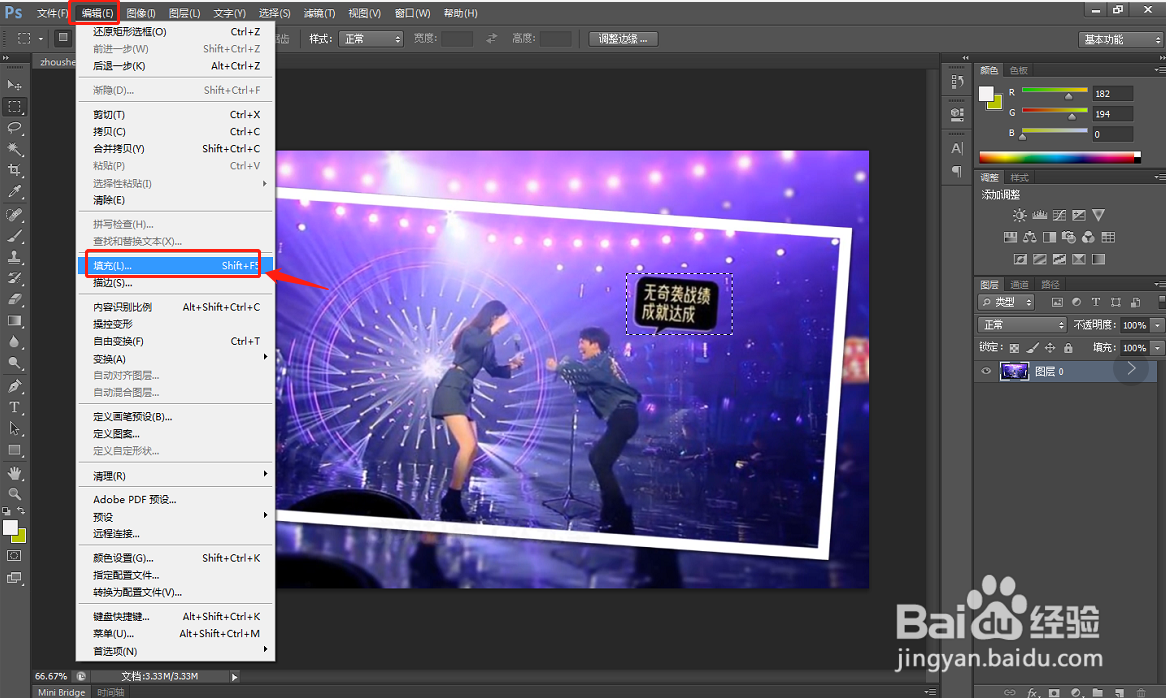
Task: Add a Curves adjustment
Action: pyautogui.click(x=1059, y=216)
